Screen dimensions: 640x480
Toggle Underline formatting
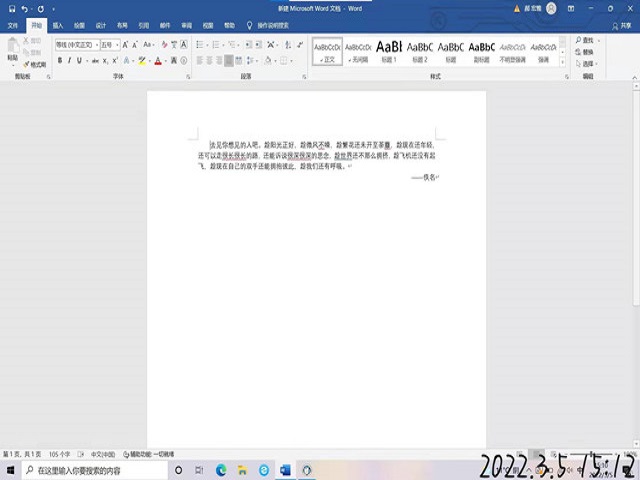click(79, 61)
